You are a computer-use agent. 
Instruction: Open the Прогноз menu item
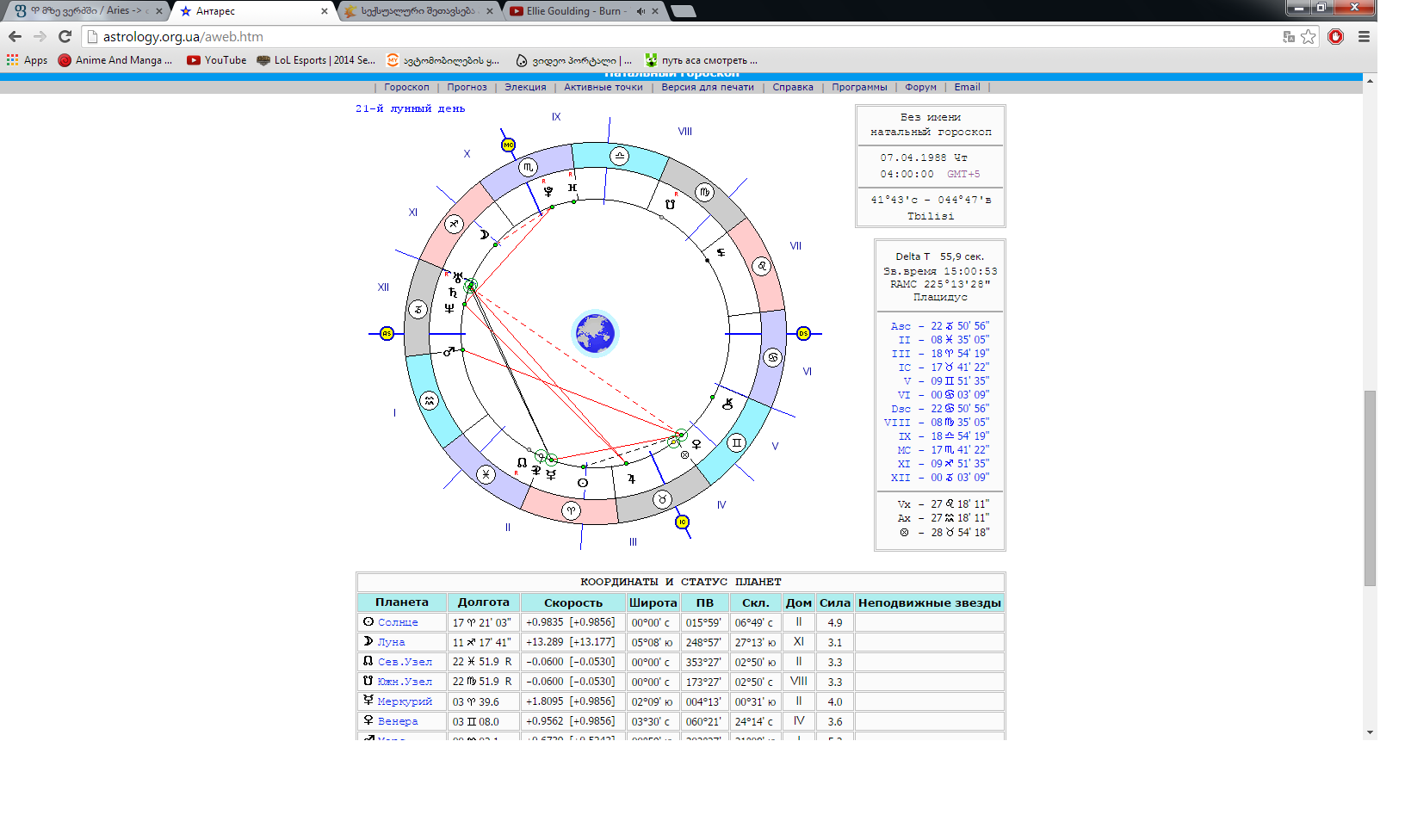click(x=467, y=87)
